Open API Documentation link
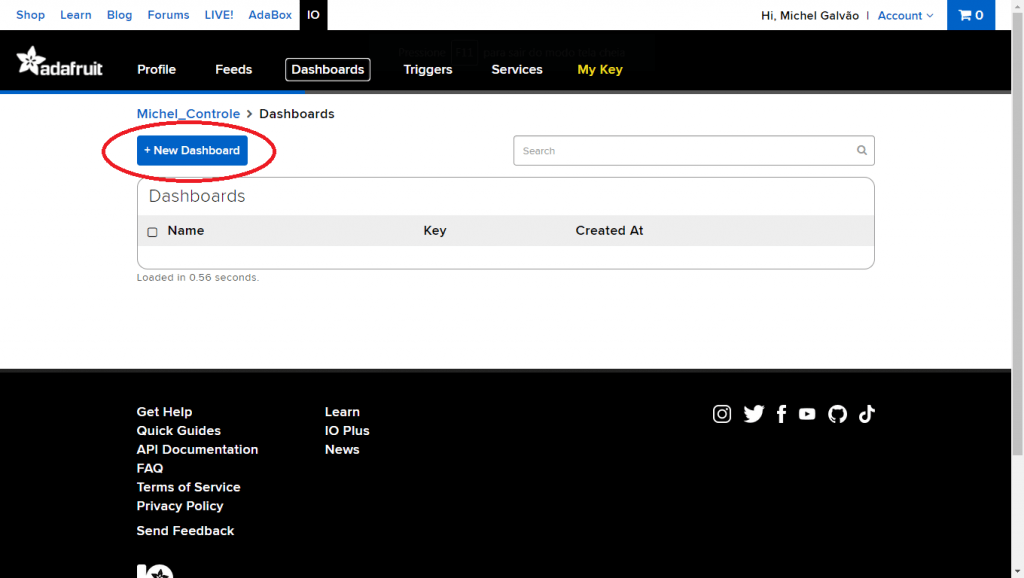Viewport: 1024px width, 578px height. tap(197, 449)
